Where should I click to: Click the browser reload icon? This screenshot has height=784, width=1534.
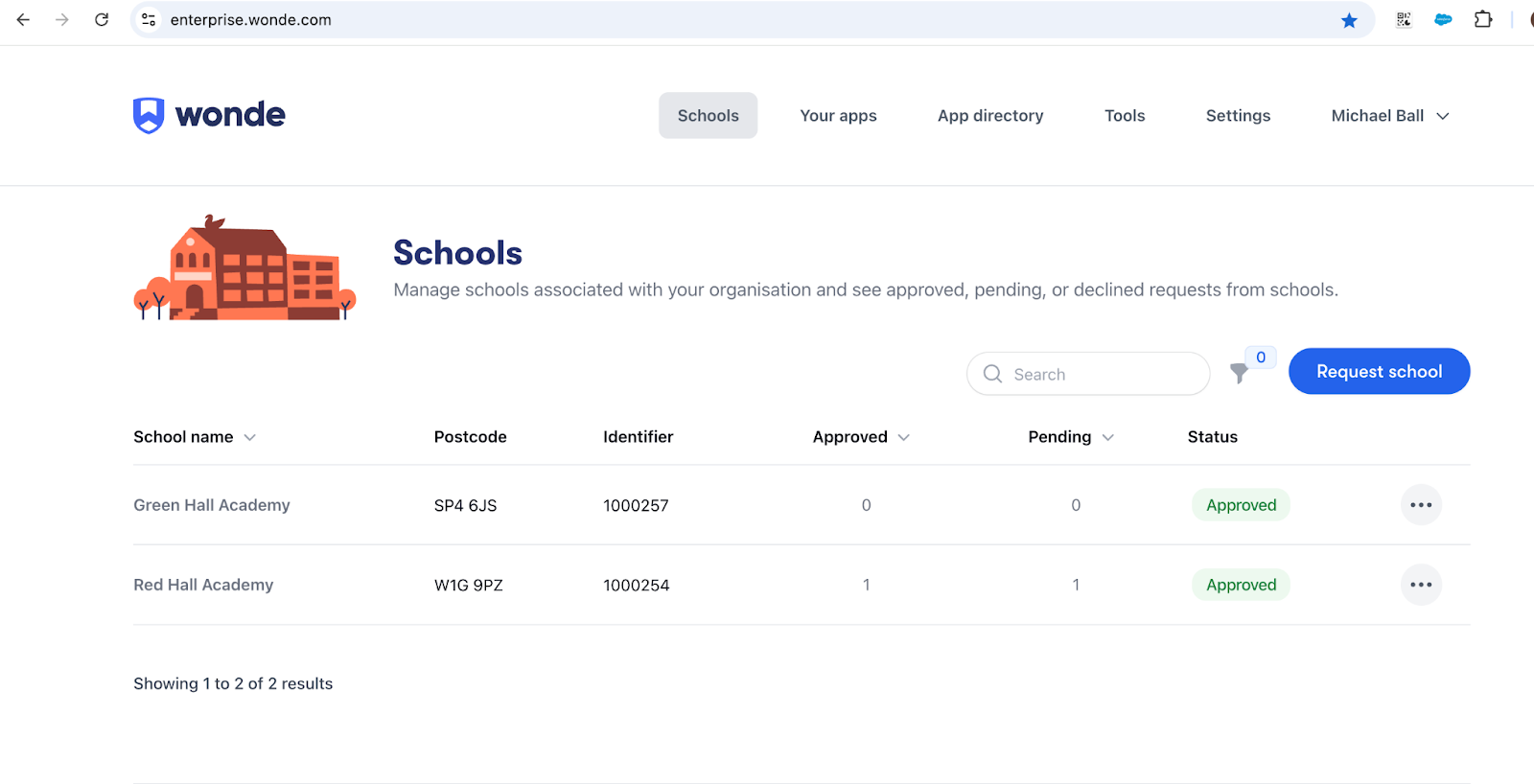click(x=102, y=20)
